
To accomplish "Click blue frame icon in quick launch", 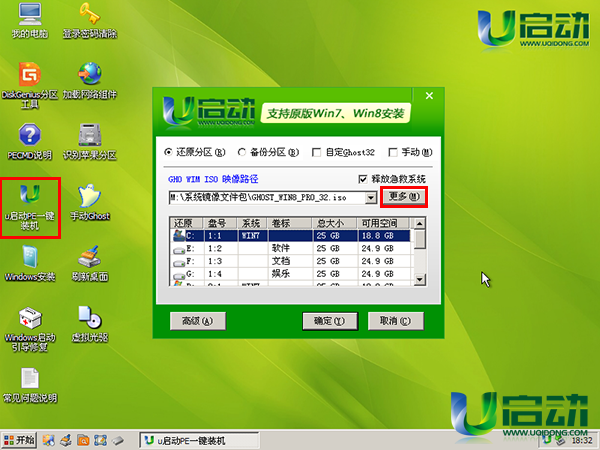I will [100, 440].
